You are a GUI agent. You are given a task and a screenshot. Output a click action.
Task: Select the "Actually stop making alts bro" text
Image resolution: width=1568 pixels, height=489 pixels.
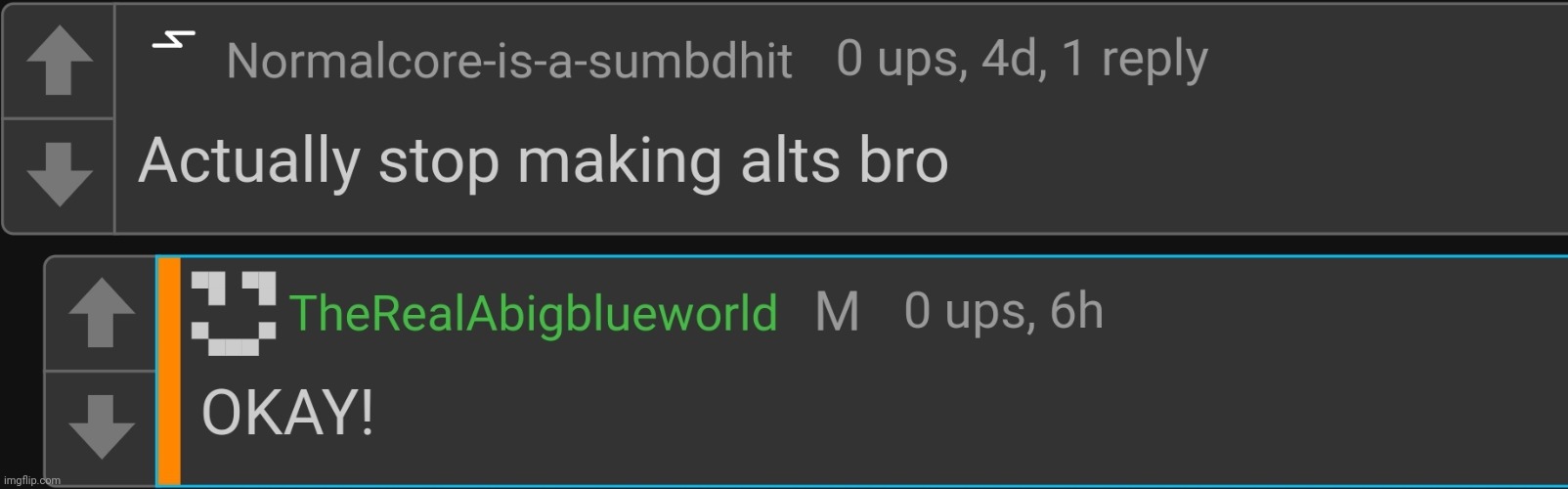pos(544,160)
